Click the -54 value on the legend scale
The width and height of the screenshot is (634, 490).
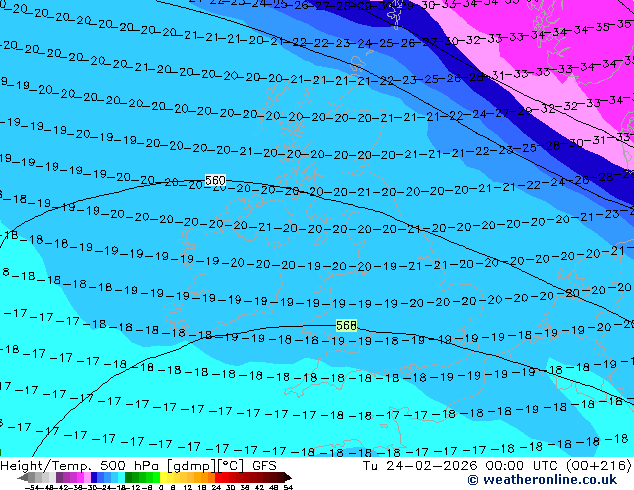tap(33, 487)
